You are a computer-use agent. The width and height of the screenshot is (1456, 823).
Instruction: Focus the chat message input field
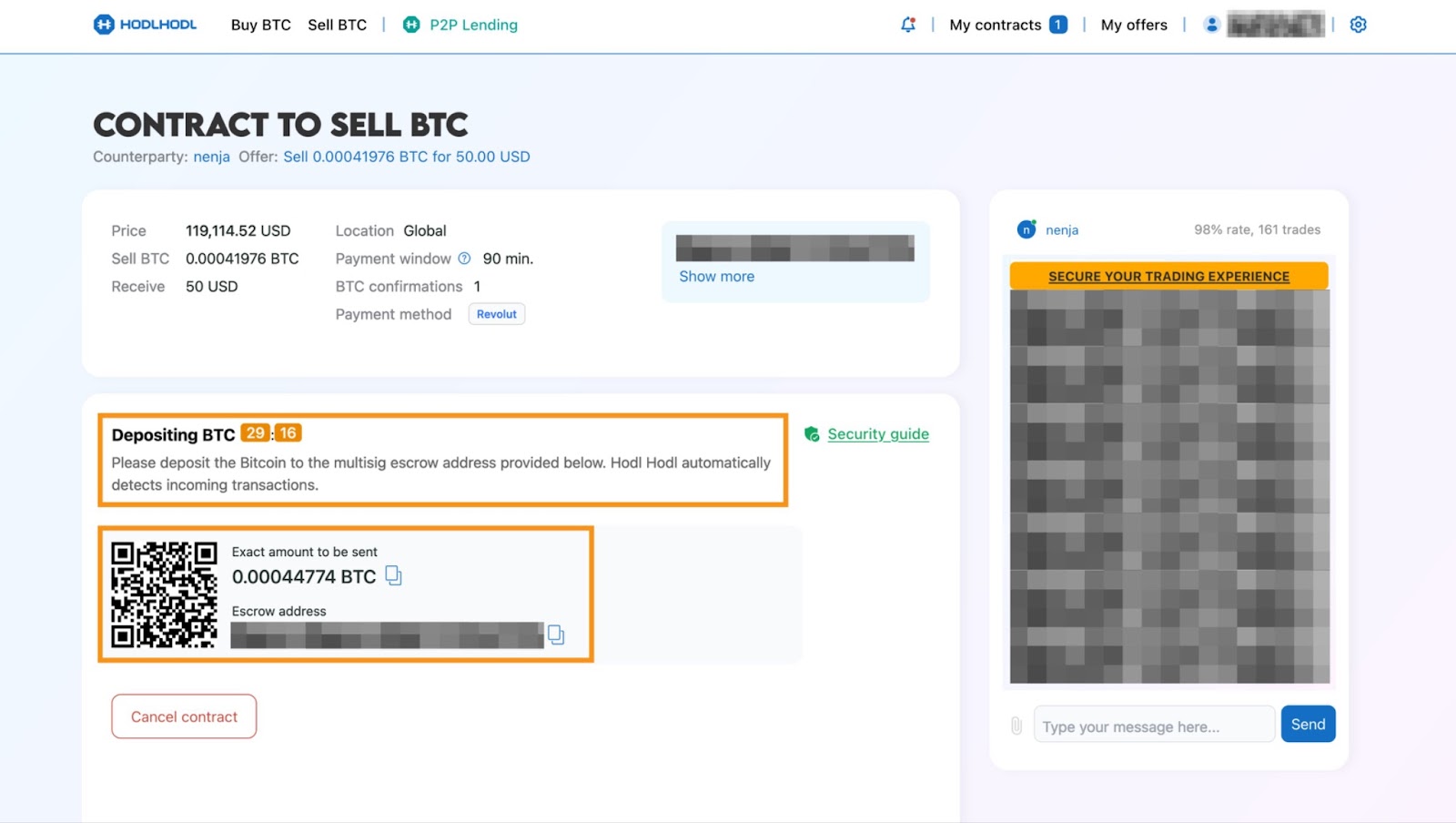pos(1154,725)
